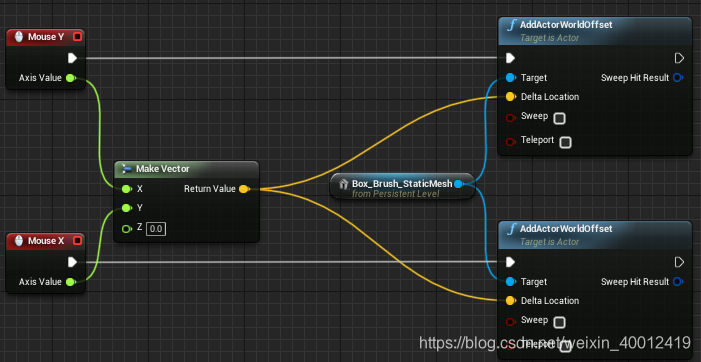The width and height of the screenshot is (701, 362).
Task: Click Sweep Hit Result pin on upper AddActorWorldOffset
Action: point(678,78)
